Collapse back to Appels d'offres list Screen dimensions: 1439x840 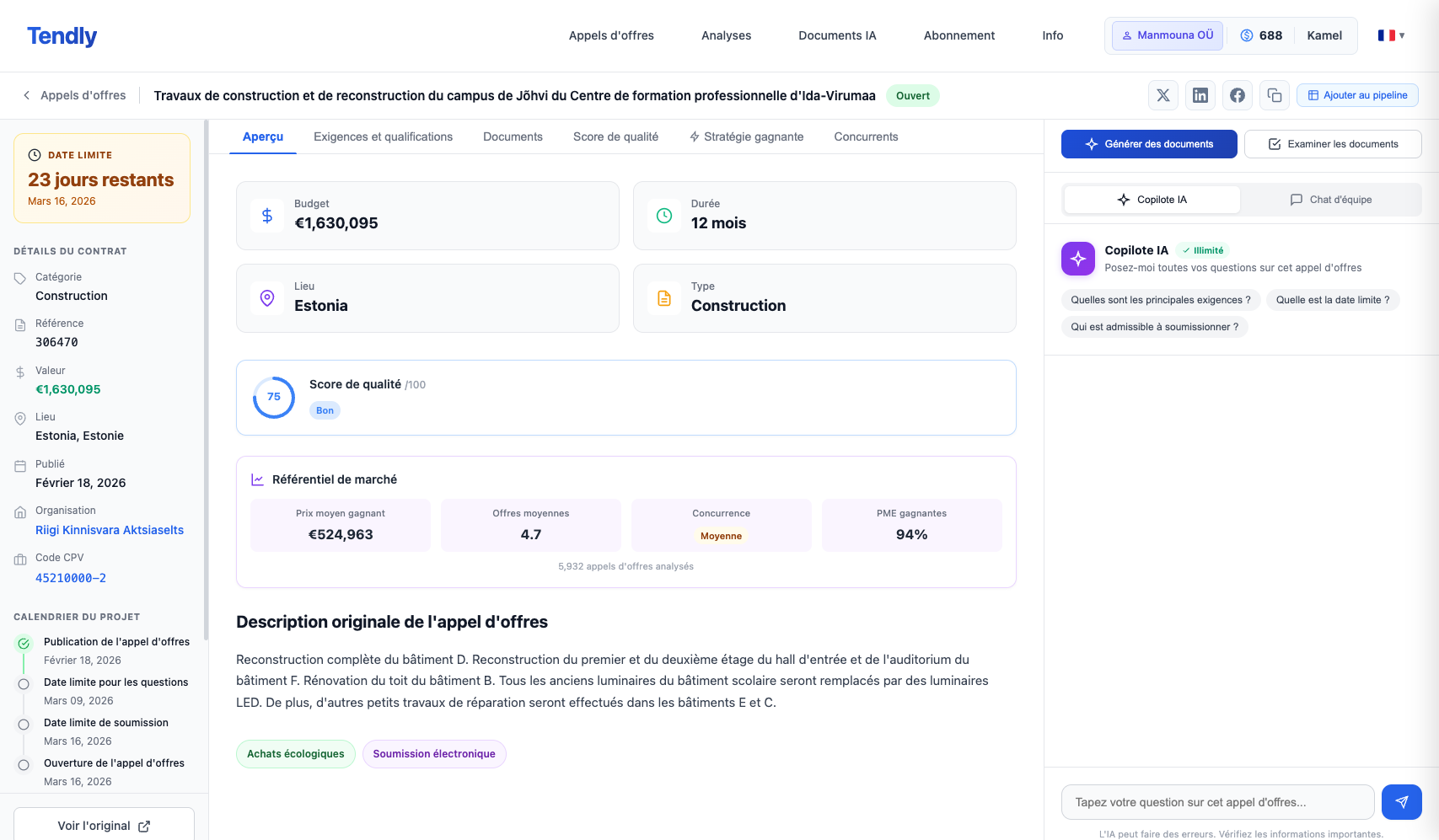73,95
